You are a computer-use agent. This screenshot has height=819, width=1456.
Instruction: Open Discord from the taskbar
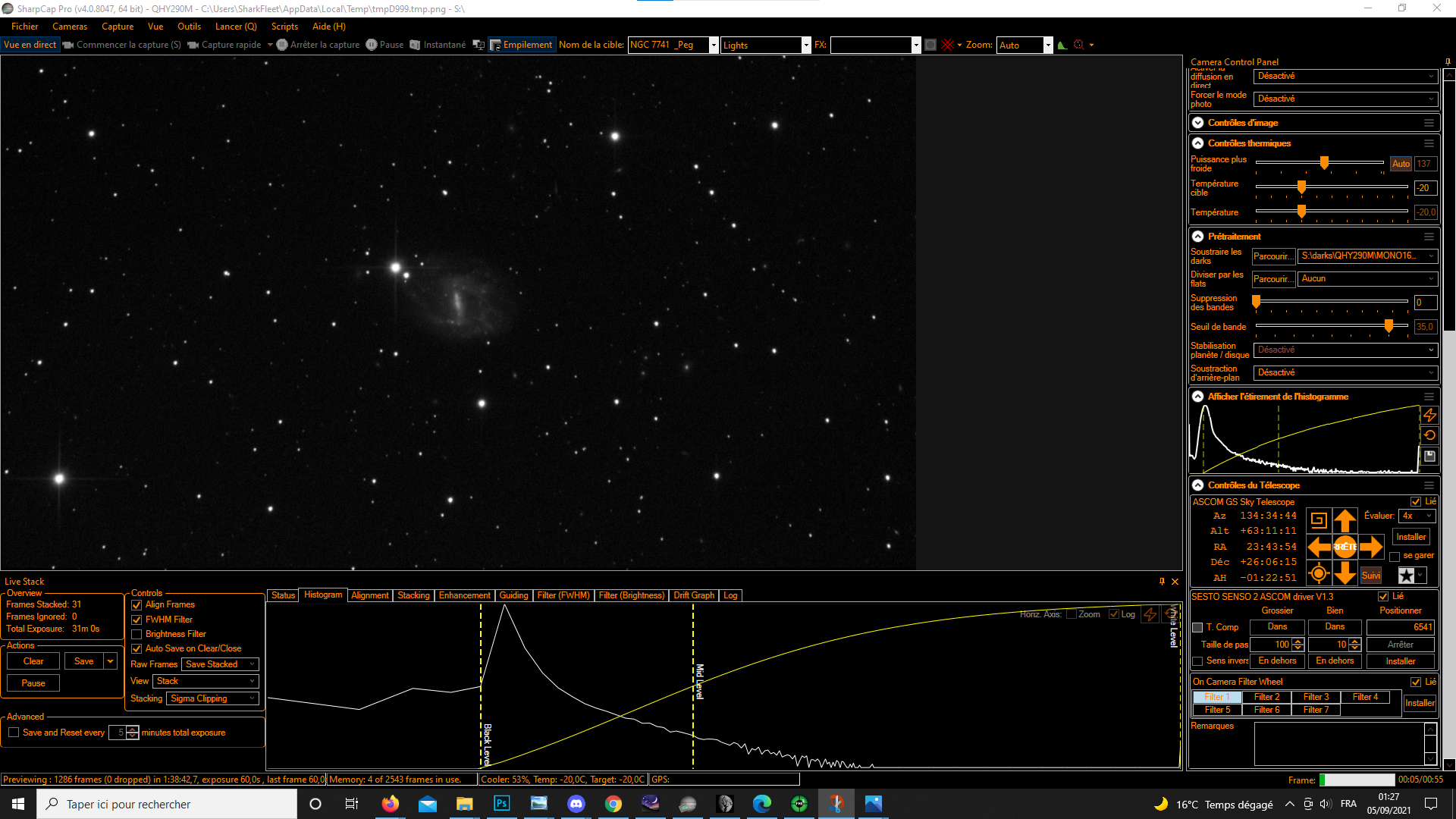[x=576, y=804]
